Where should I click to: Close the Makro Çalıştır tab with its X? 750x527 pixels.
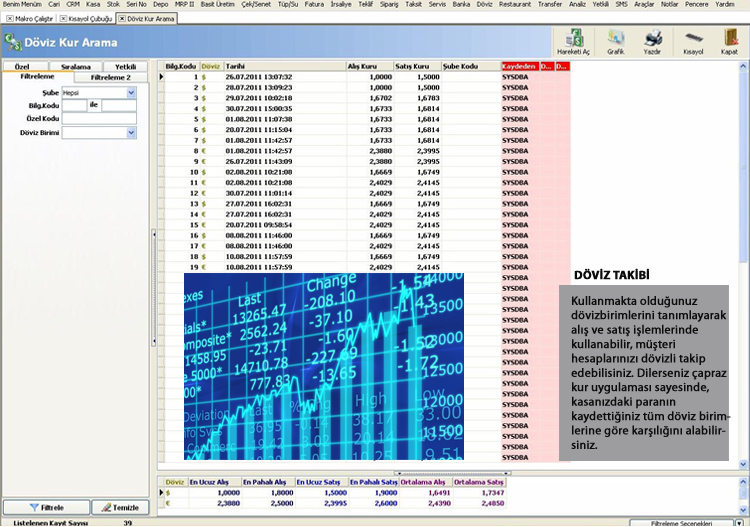tap(8, 18)
